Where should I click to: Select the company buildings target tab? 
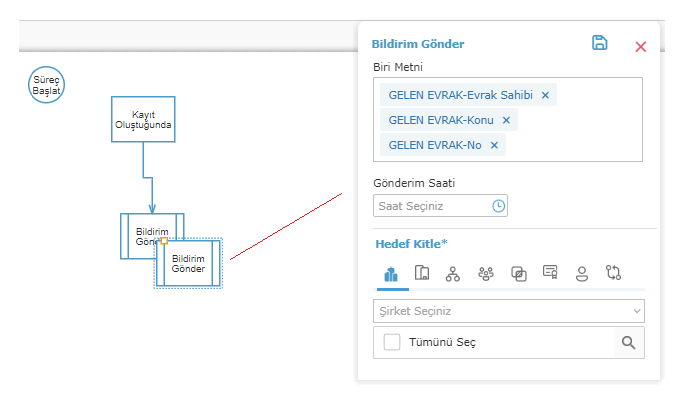point(389,273)
